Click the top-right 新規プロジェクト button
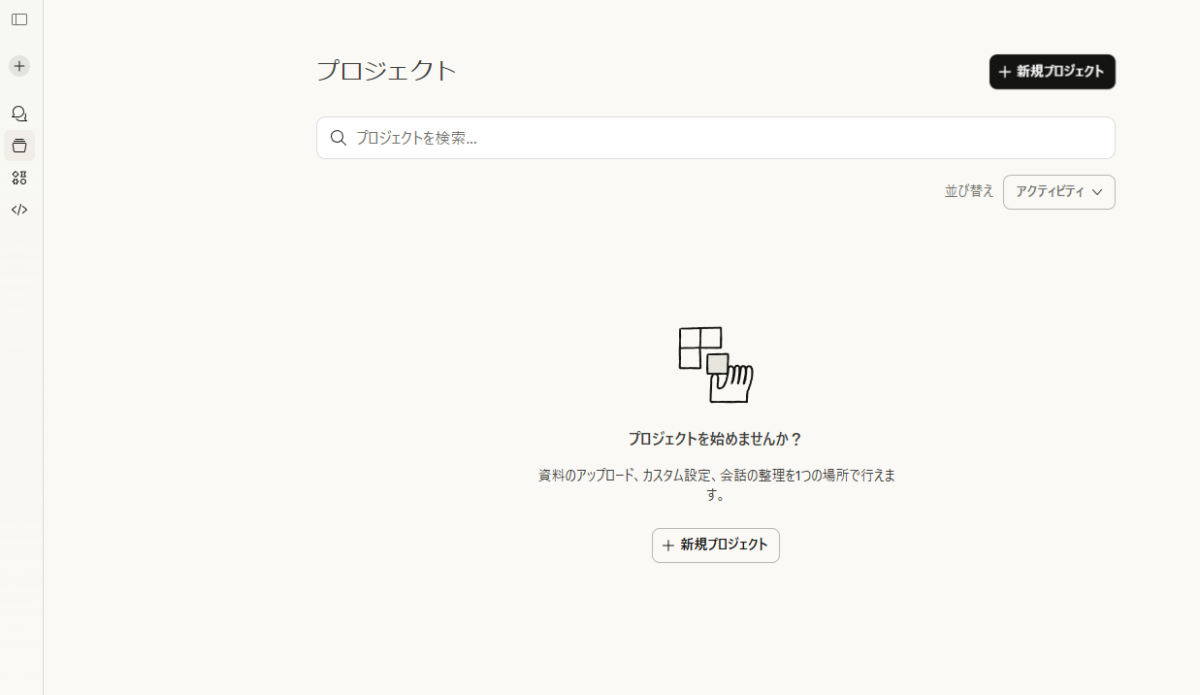 pos(1052,71)
